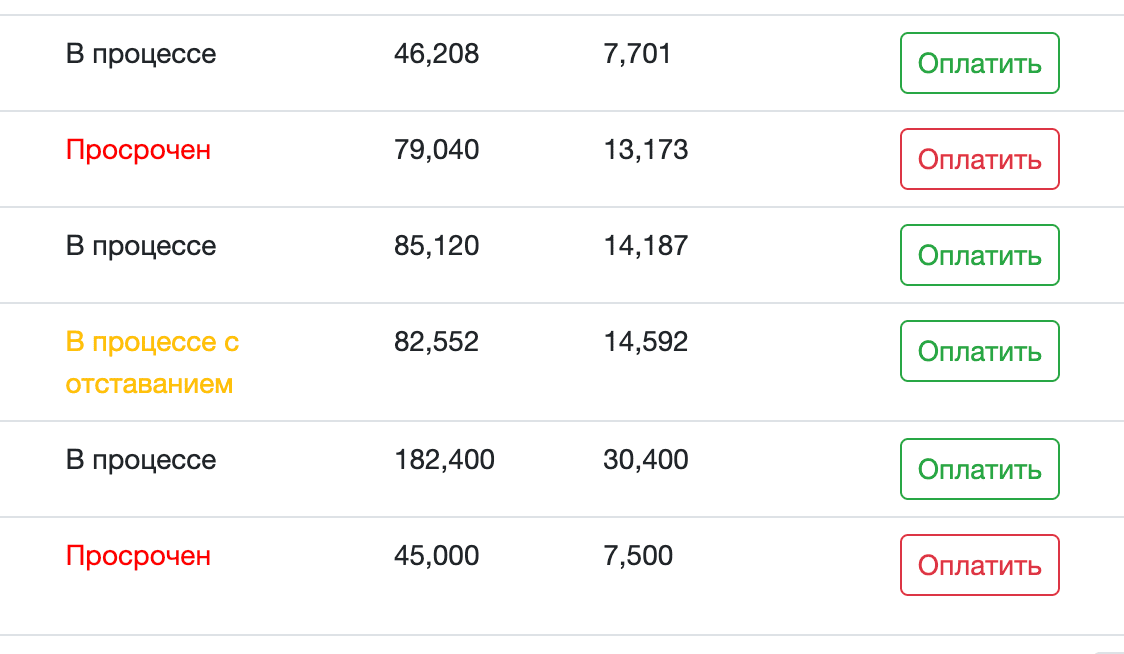Select В процессе status in 46,208 row
This screenshot has width=1124, height=654.
click(141, 54)
